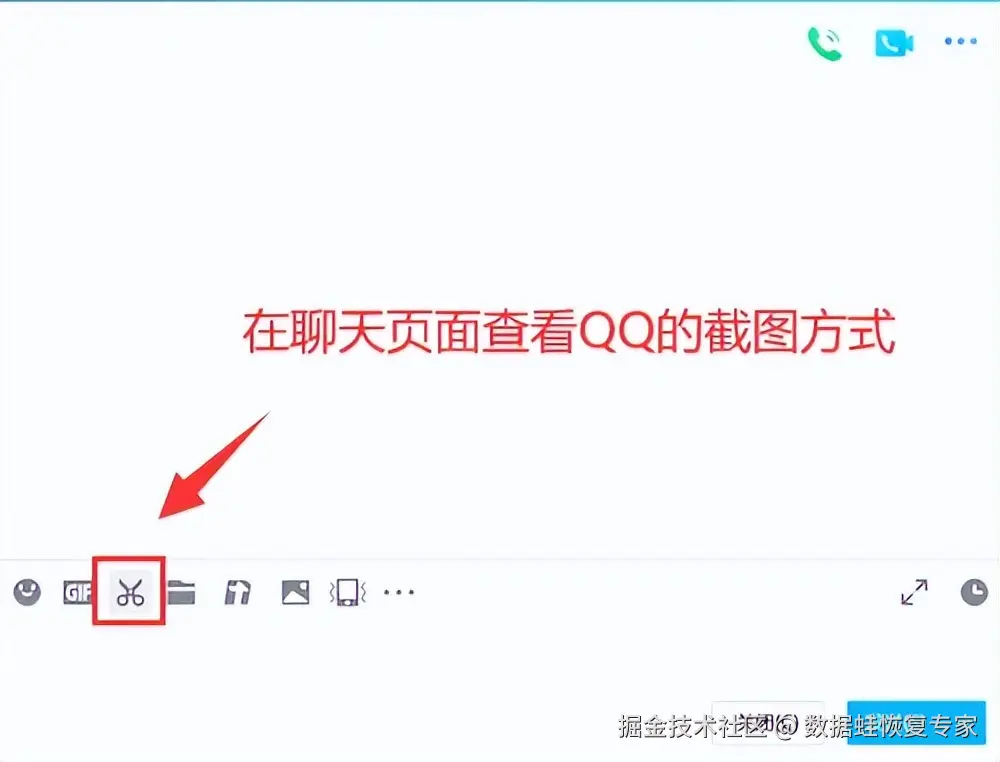Viewport: 1000px width, 762px height.
Task: Click the 掘金技术社区 watermark text
Action: [693, 726]
